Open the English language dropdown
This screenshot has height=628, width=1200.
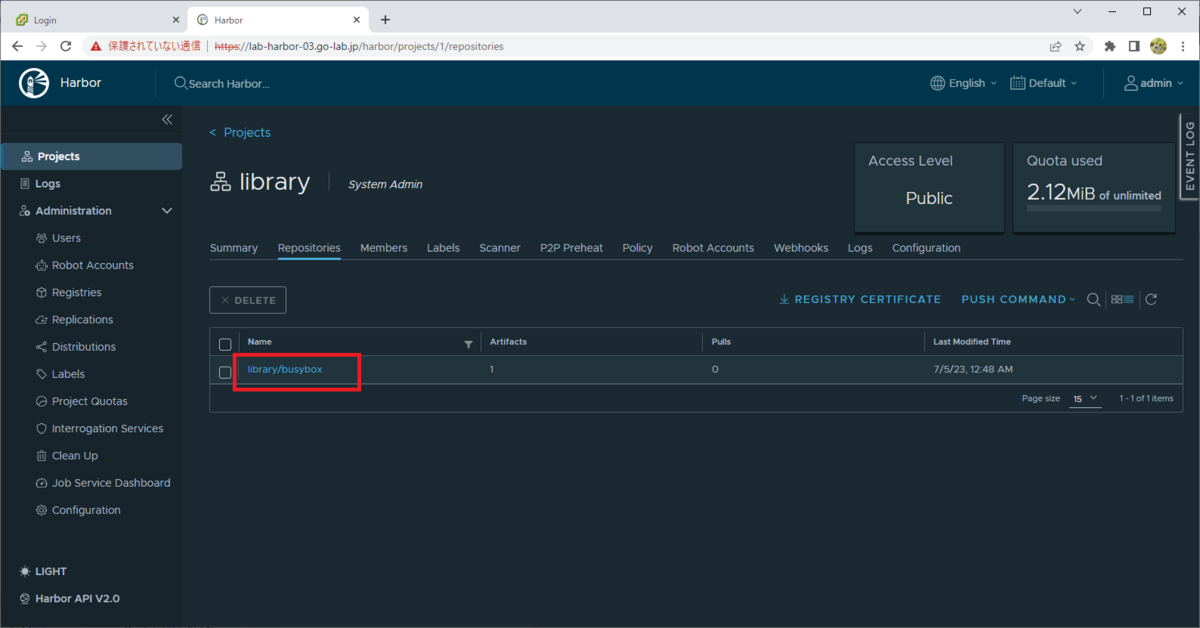point(964,83)
